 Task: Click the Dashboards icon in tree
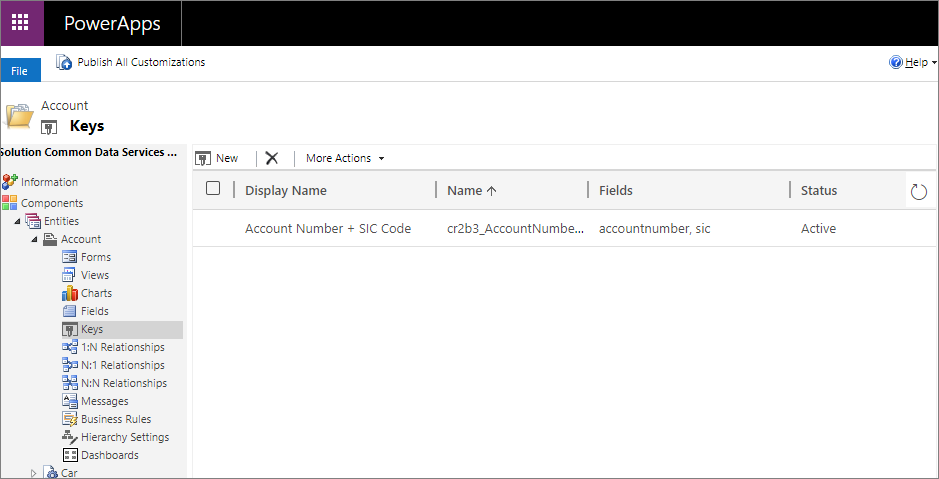point(70,455)
